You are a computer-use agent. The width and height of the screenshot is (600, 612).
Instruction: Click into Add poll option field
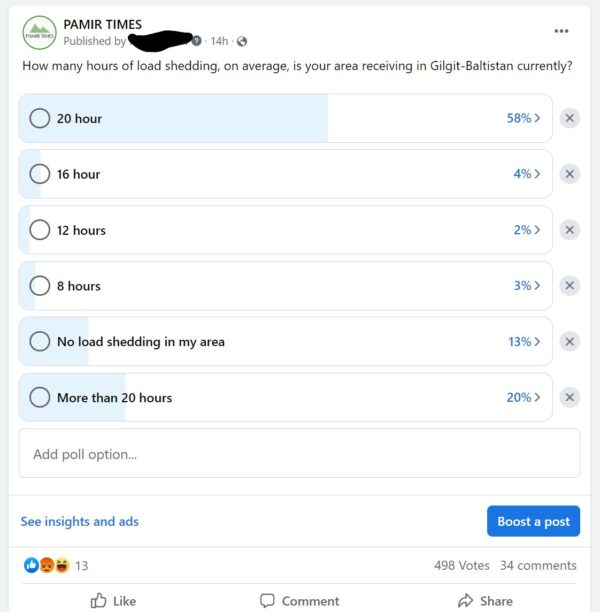tap(299, 453)
